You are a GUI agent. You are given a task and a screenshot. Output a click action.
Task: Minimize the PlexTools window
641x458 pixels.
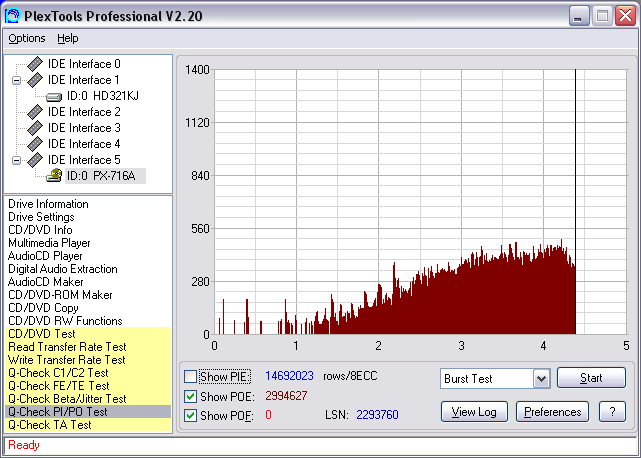[579, 16]
